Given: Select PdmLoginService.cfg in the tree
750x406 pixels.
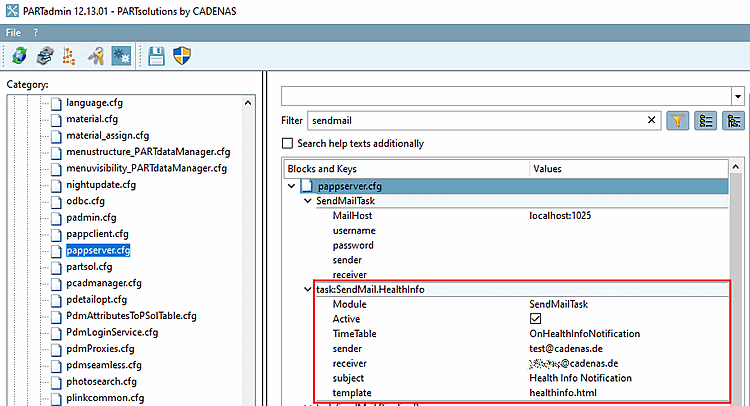Looking at the screenshot, I should tap(112, 332).
